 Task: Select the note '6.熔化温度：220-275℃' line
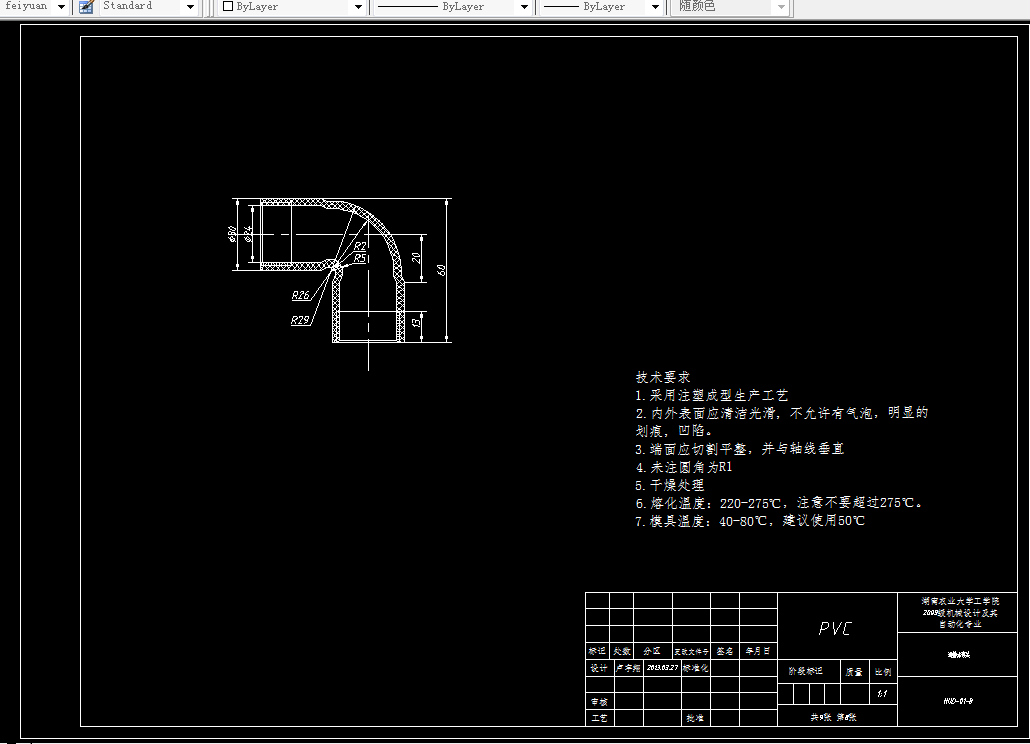coord(779,503)
